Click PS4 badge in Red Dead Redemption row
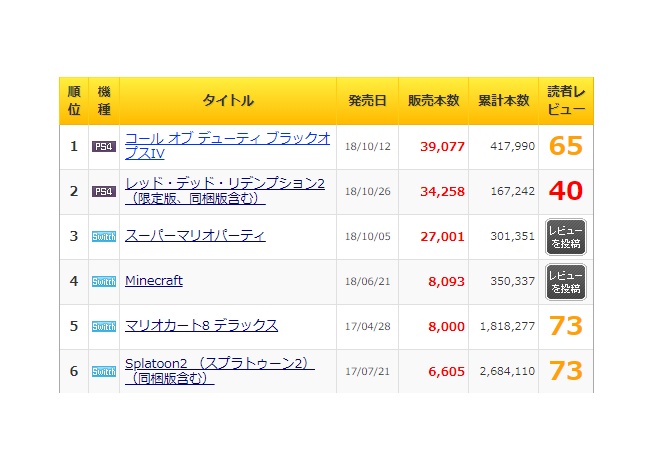The height and width of the screenshot is (450, 650). (x=104, y=191)
